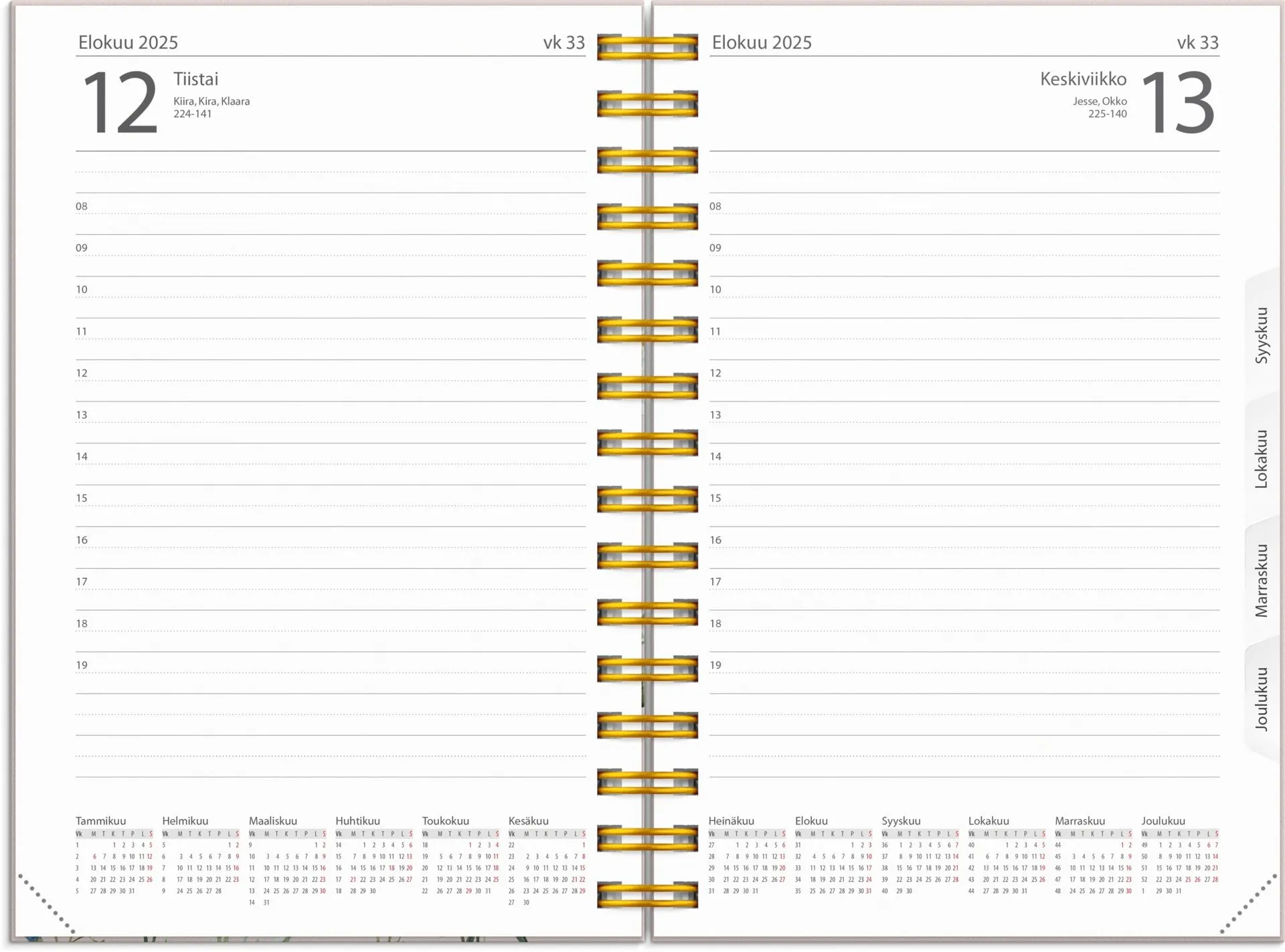Click the 13 time slot on Keskiviikko
This screenshot has height=952, width=1285.
tap(964, 422)
